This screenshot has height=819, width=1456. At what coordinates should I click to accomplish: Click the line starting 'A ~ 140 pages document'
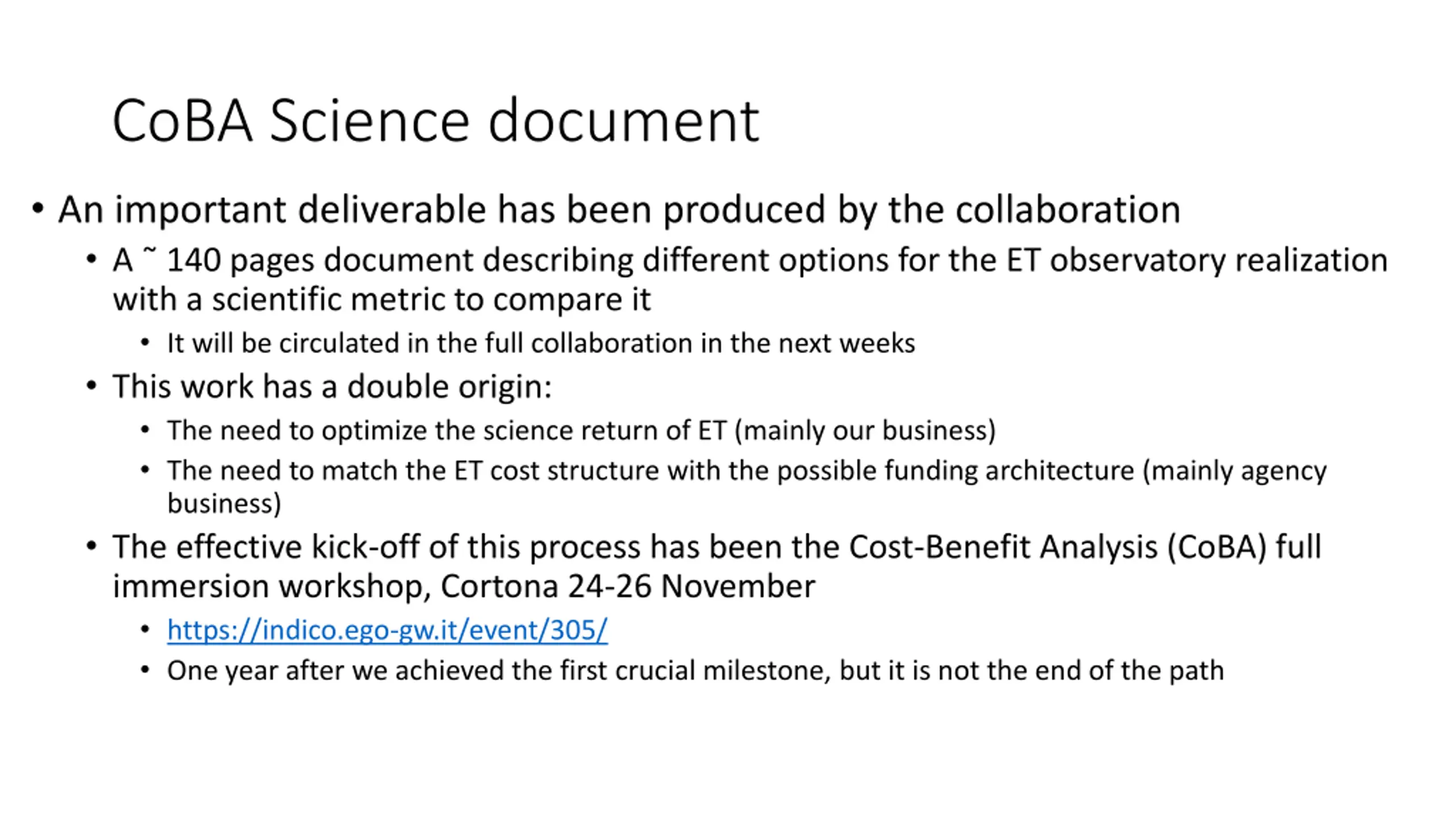coord(750,261)
